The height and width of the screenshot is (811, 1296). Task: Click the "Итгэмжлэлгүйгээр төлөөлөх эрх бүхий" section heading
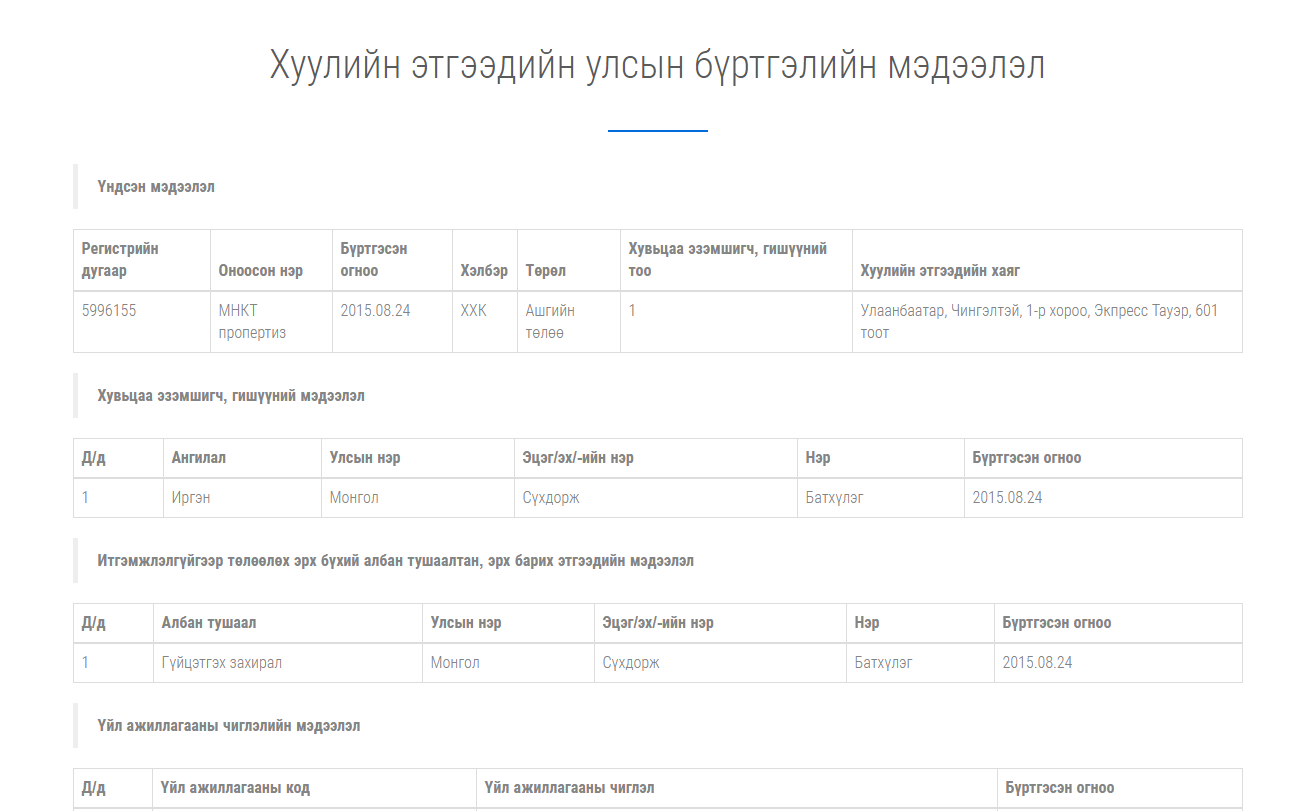(x=395, y=561)
